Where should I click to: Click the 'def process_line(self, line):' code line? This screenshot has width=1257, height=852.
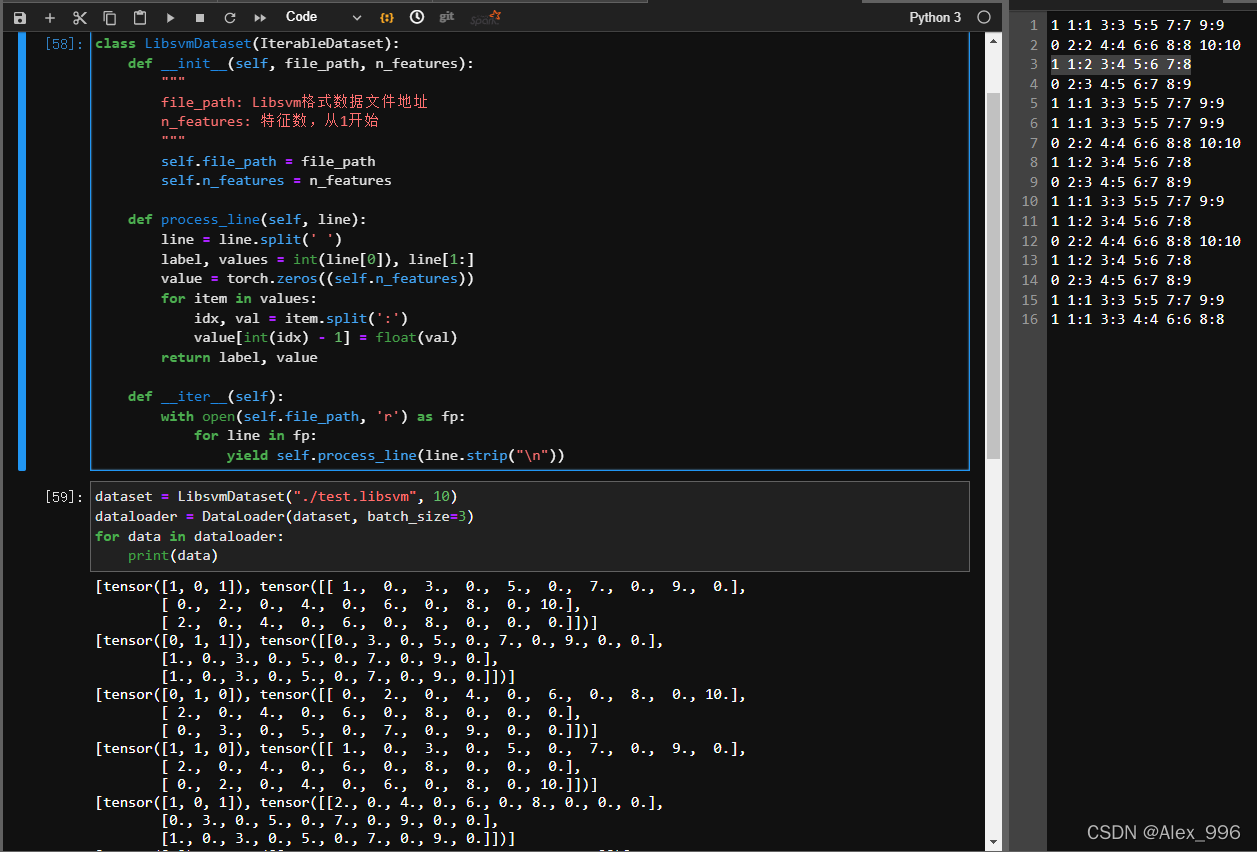247,220
